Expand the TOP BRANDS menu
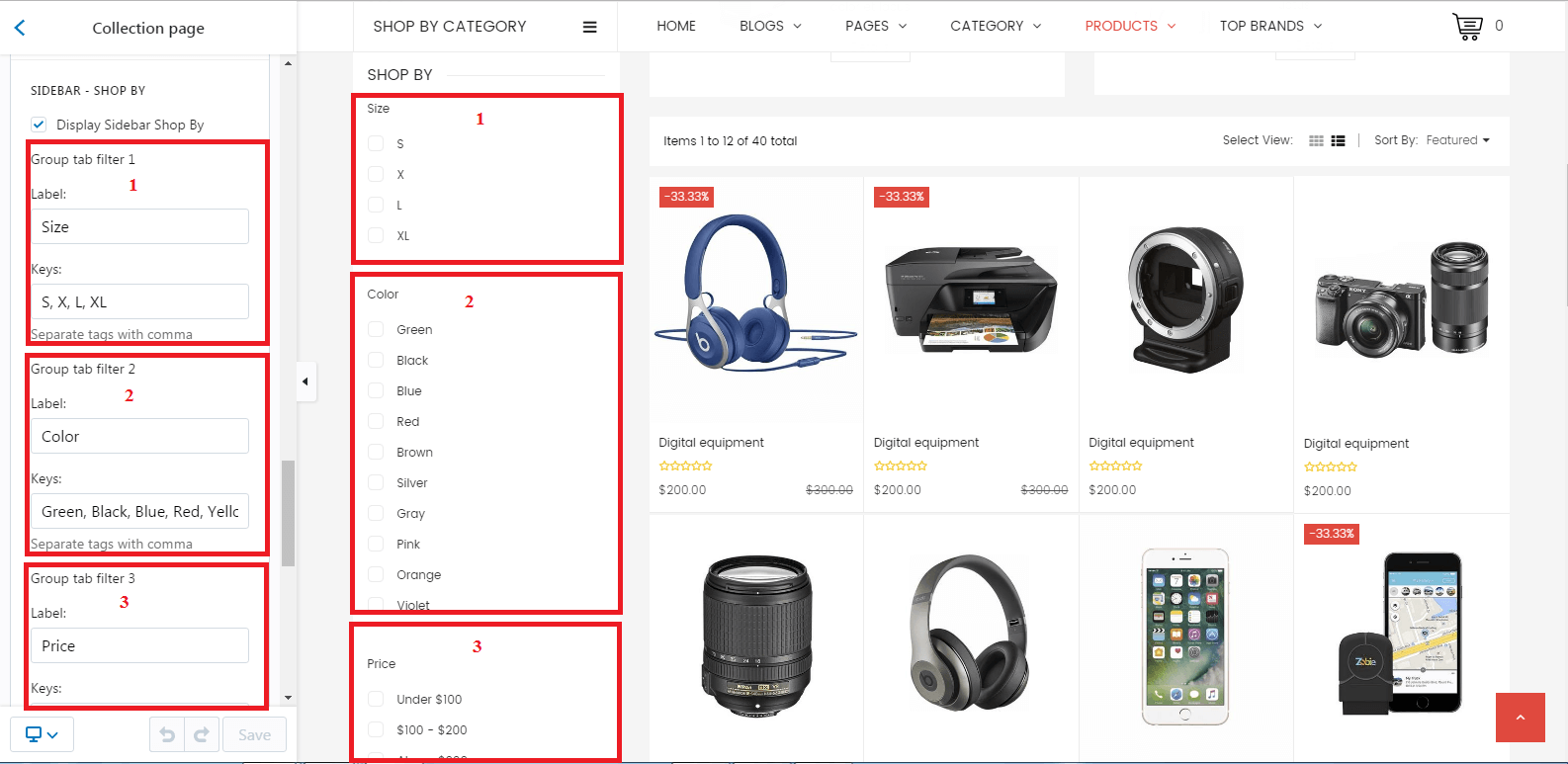 (x=1270, y=26)
